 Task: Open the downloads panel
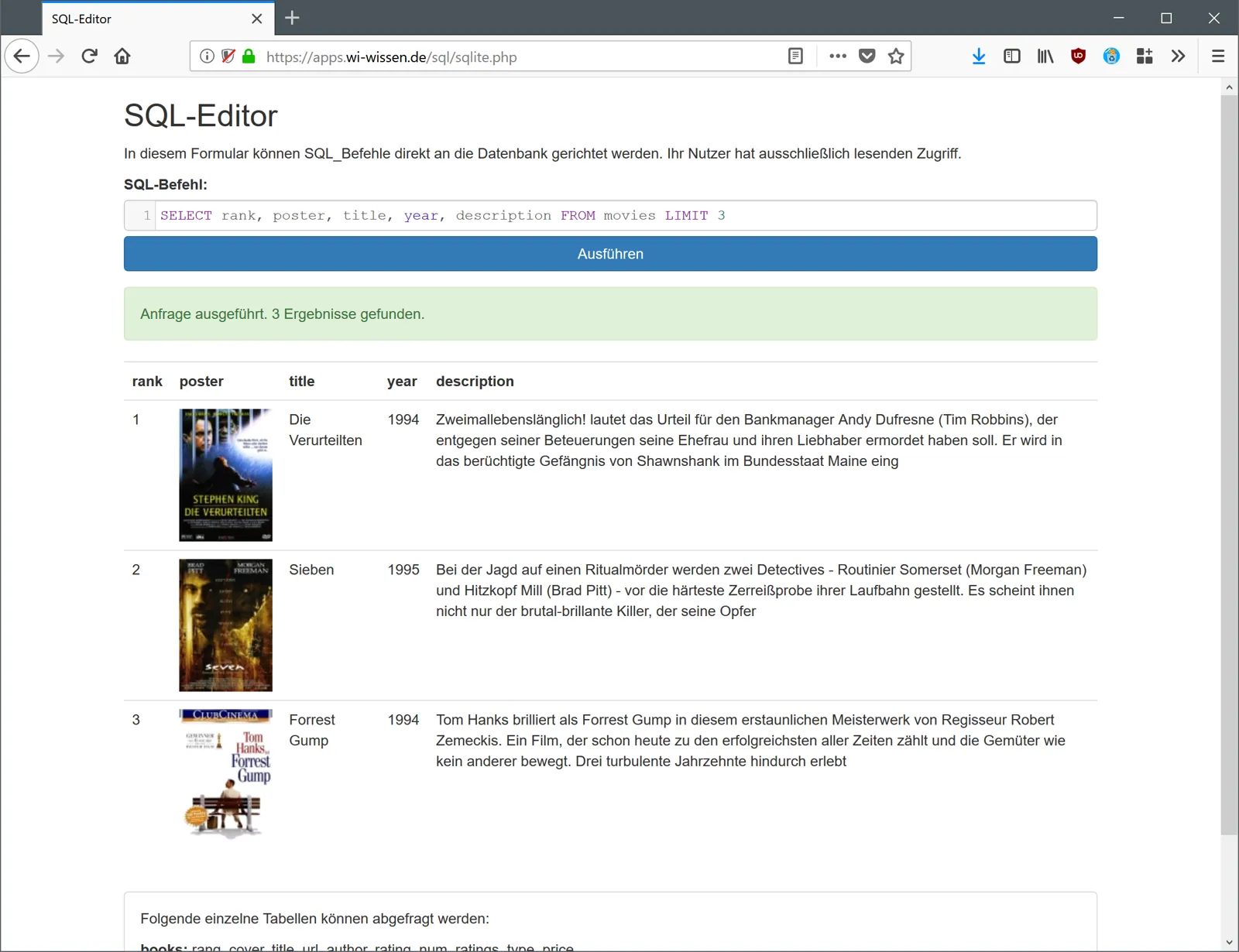979,56
